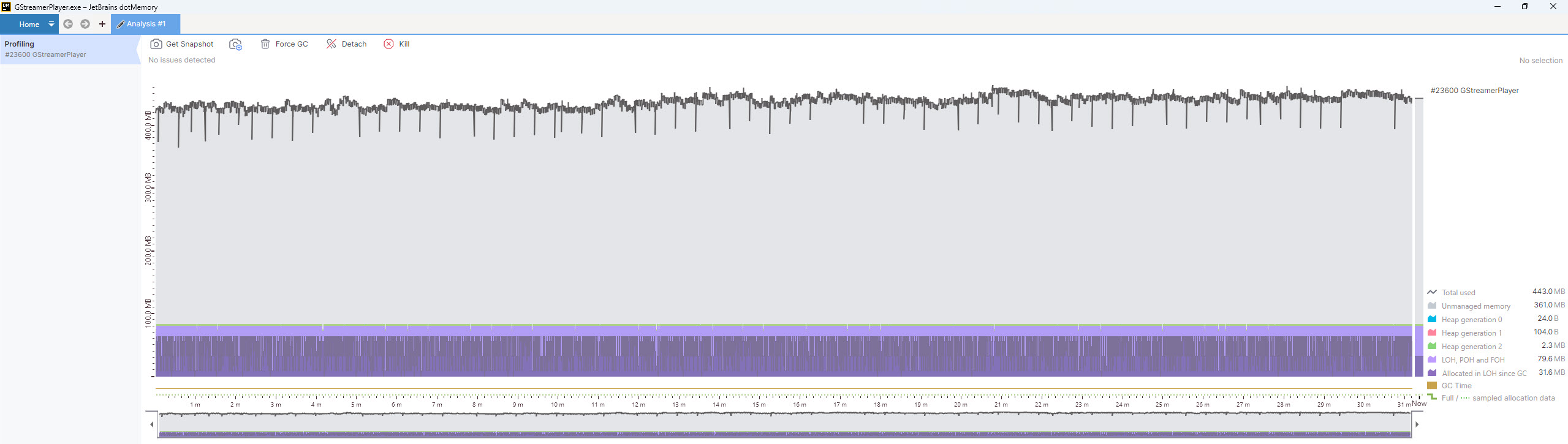Add a new tab with plus icon
This screenshot has width=1568, height=444.
coord(102,24)
